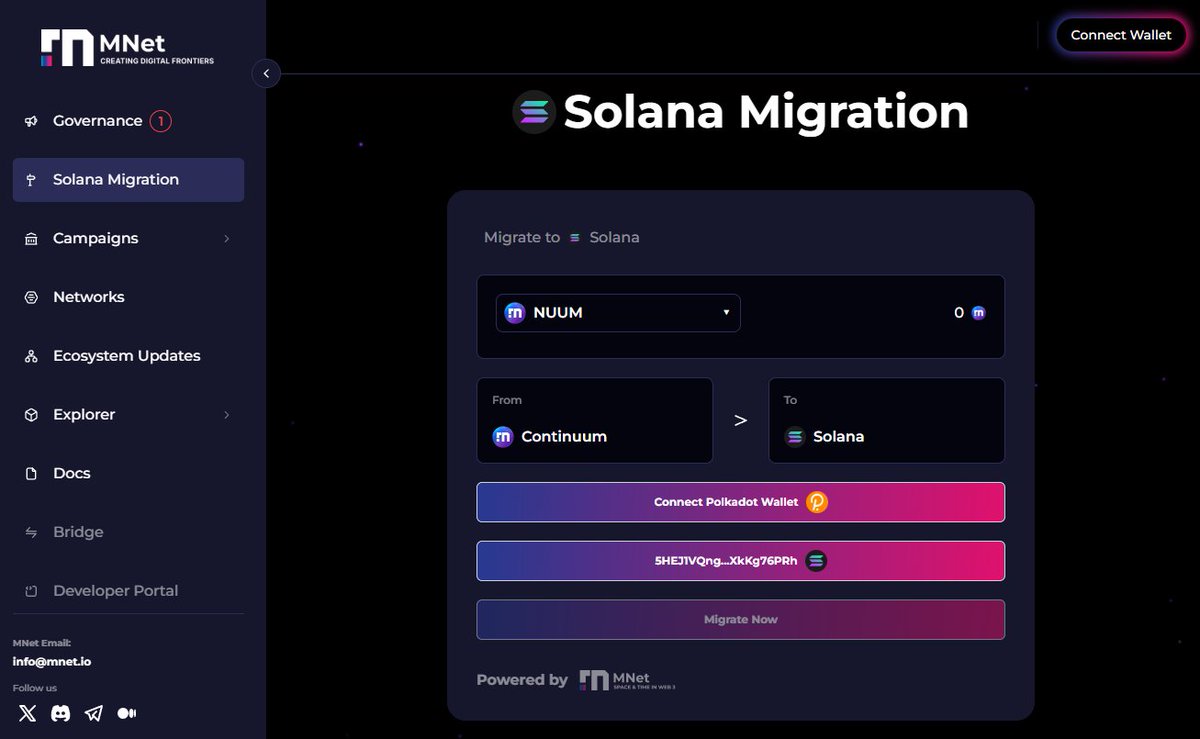Collapse the sidebar with arrow button
This screenshot has width=1200, height=739.
(266, 73)
